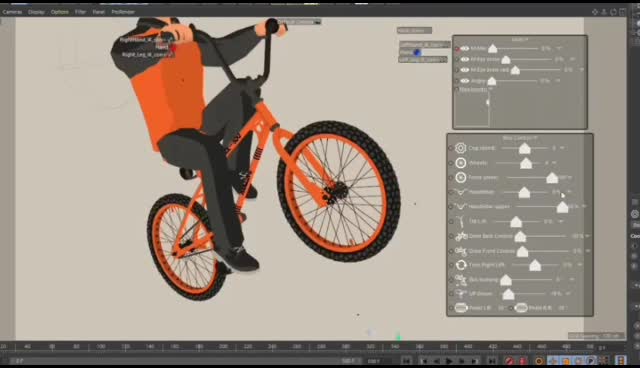This screenshot has height=368, width=640.
Task: Toggle the keyframe dot before Front wheel
Action: [451, 178]
